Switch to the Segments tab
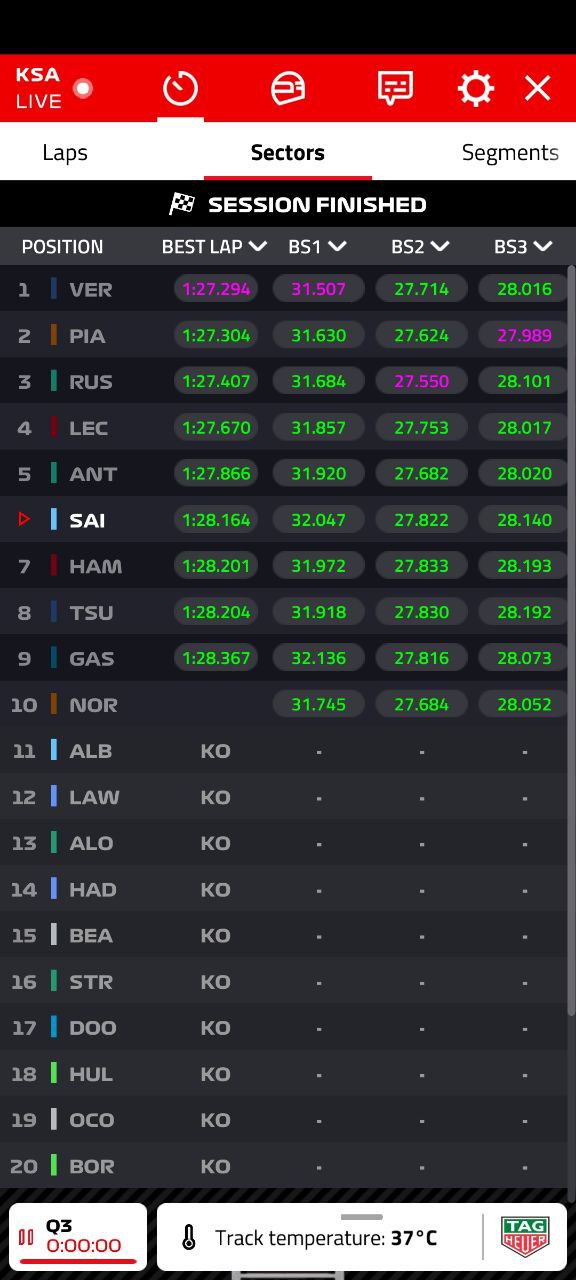 [510, 152]
